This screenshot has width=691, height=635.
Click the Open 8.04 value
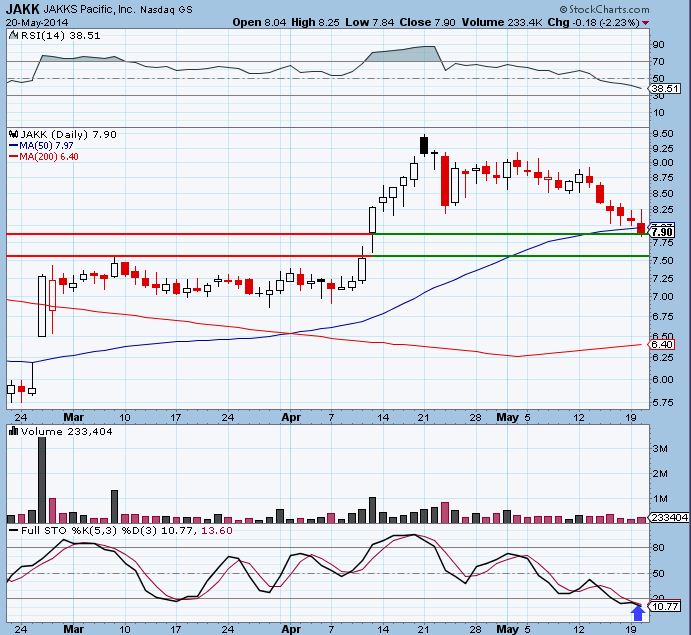click(259, 22)
